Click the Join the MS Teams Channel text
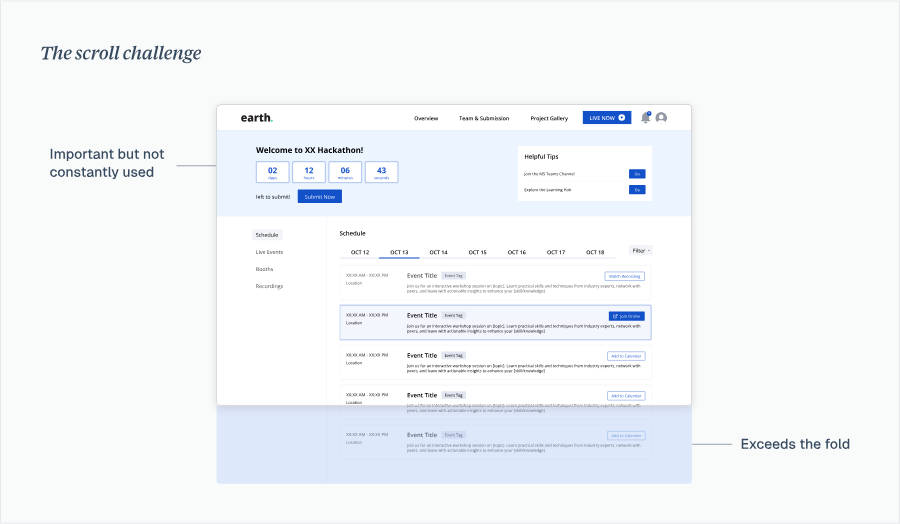 tap(549, 174)
